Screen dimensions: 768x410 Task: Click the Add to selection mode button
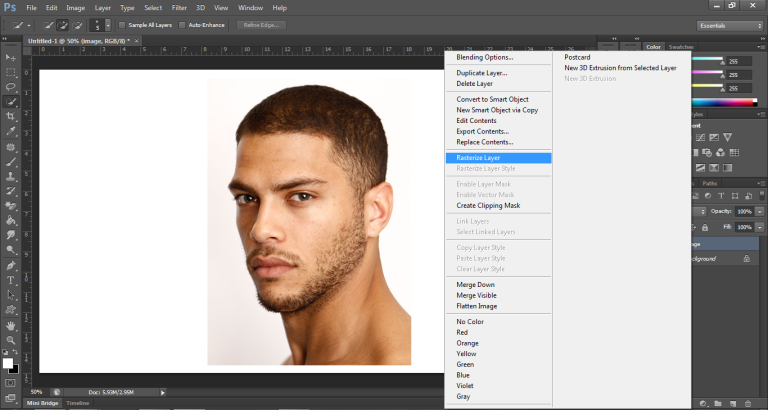coord(63,24)
